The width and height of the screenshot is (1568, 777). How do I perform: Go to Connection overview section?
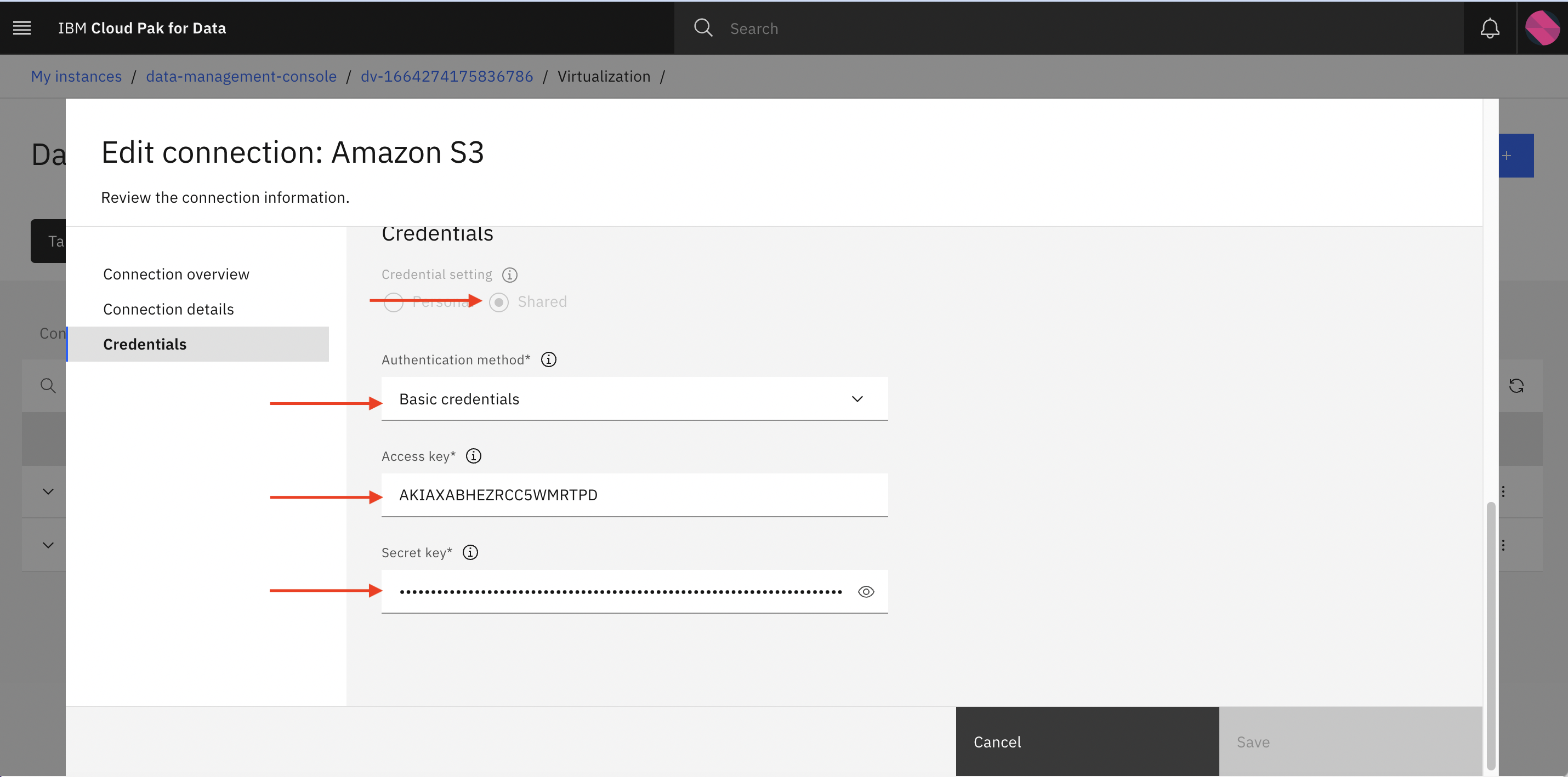point(176,275)
